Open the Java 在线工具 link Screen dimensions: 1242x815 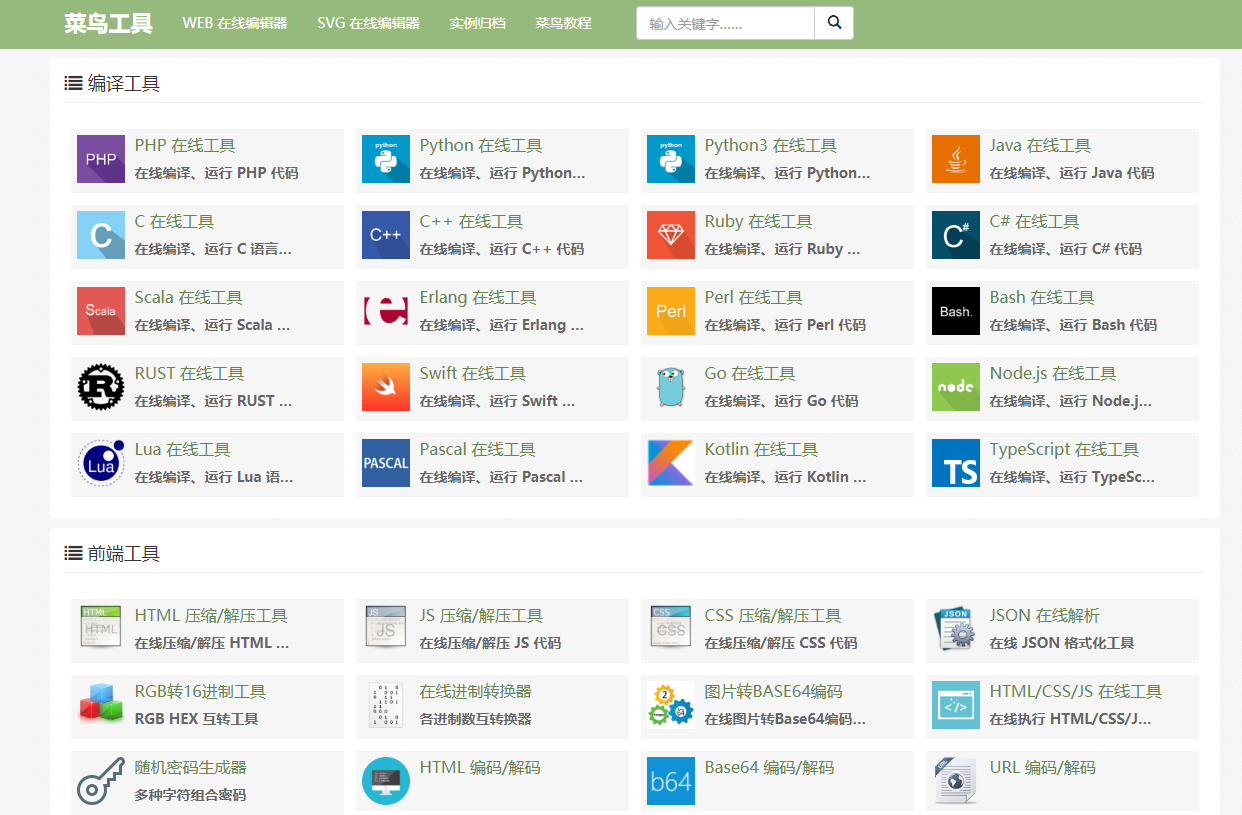click(x=1040, y=146)
